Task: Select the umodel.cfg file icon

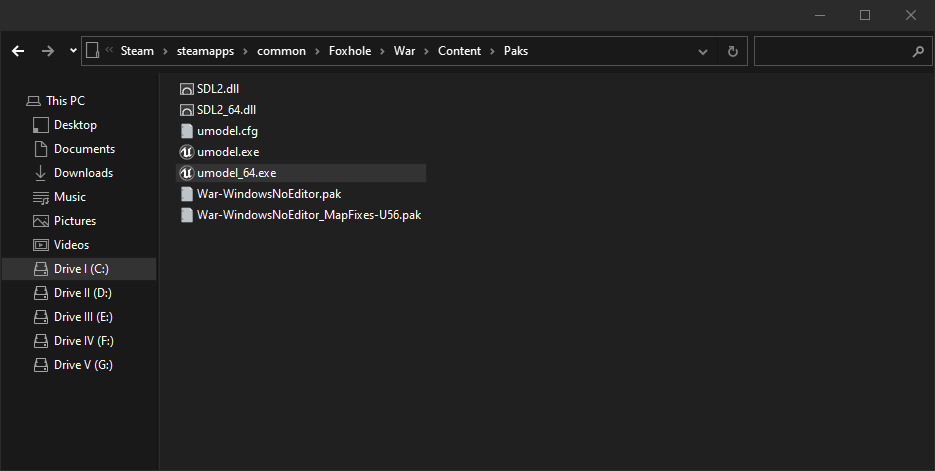Action: pyautogui.click(x=186, y=131)
